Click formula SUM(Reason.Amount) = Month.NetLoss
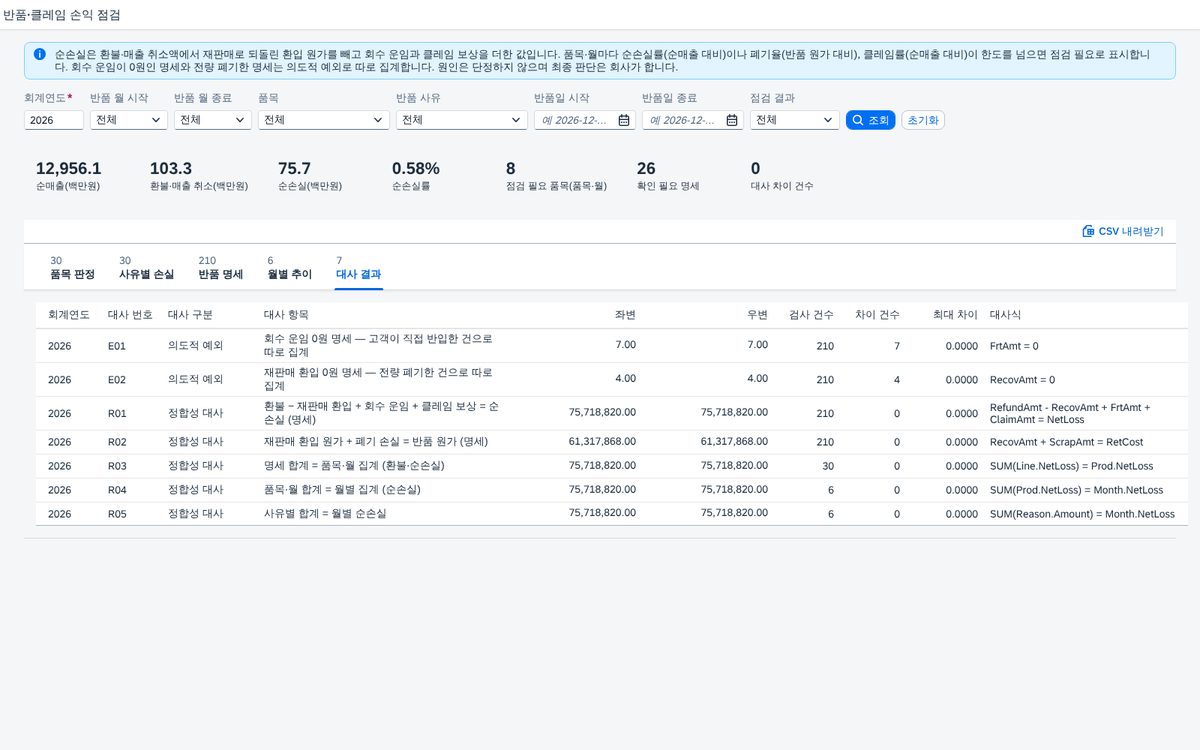 point(1082,514)
